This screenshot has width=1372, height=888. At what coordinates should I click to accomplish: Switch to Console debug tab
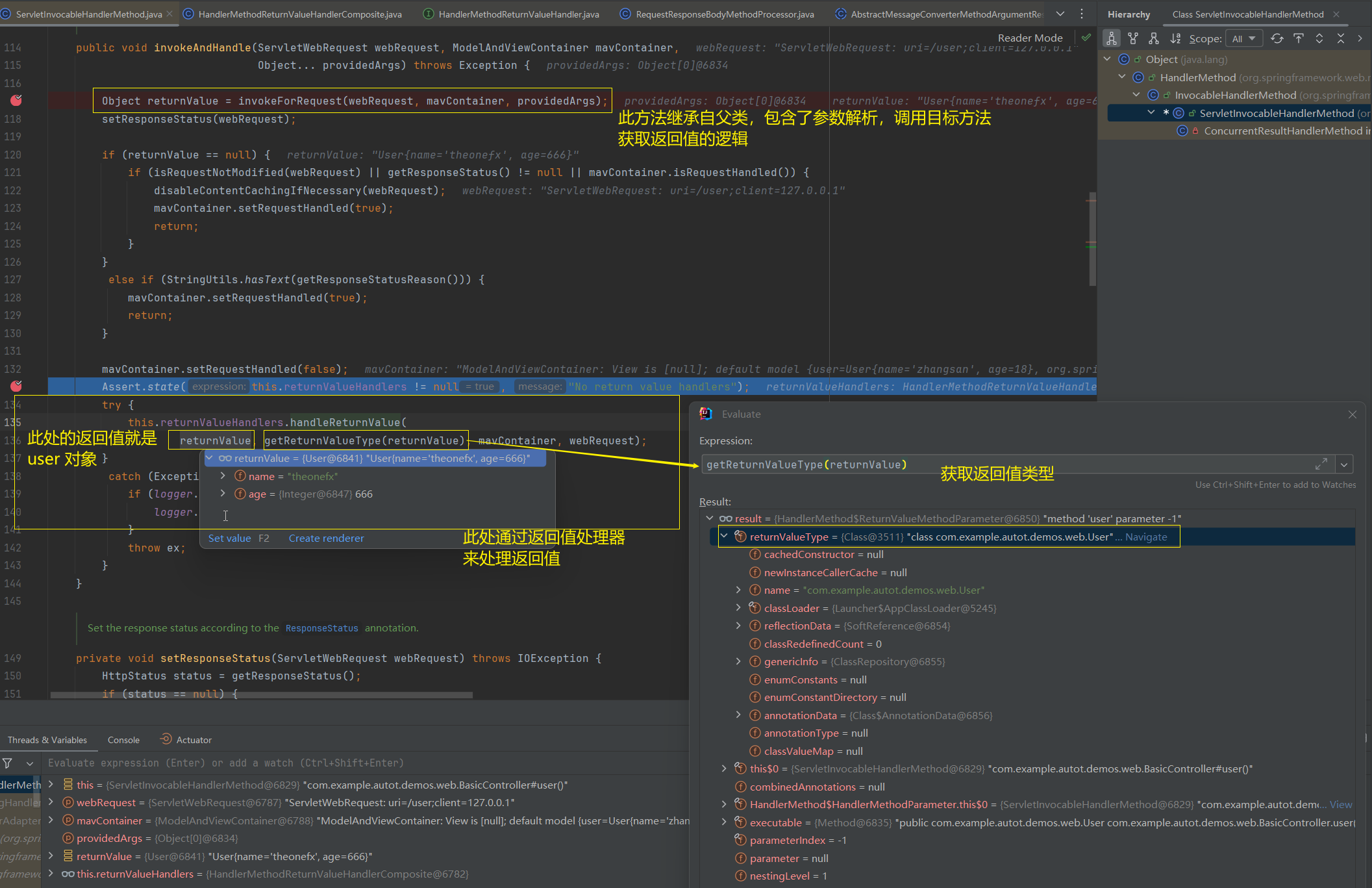tap(123, 740)
